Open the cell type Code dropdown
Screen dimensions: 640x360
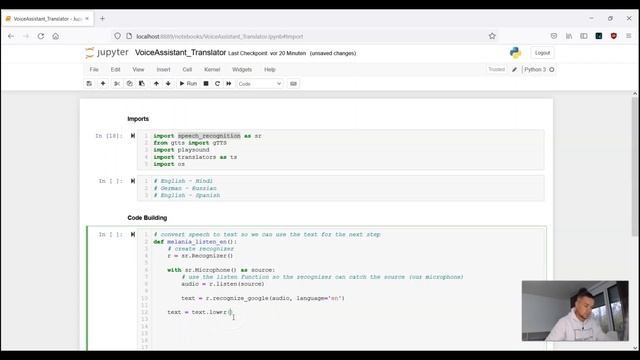click(x=260, y=84)
